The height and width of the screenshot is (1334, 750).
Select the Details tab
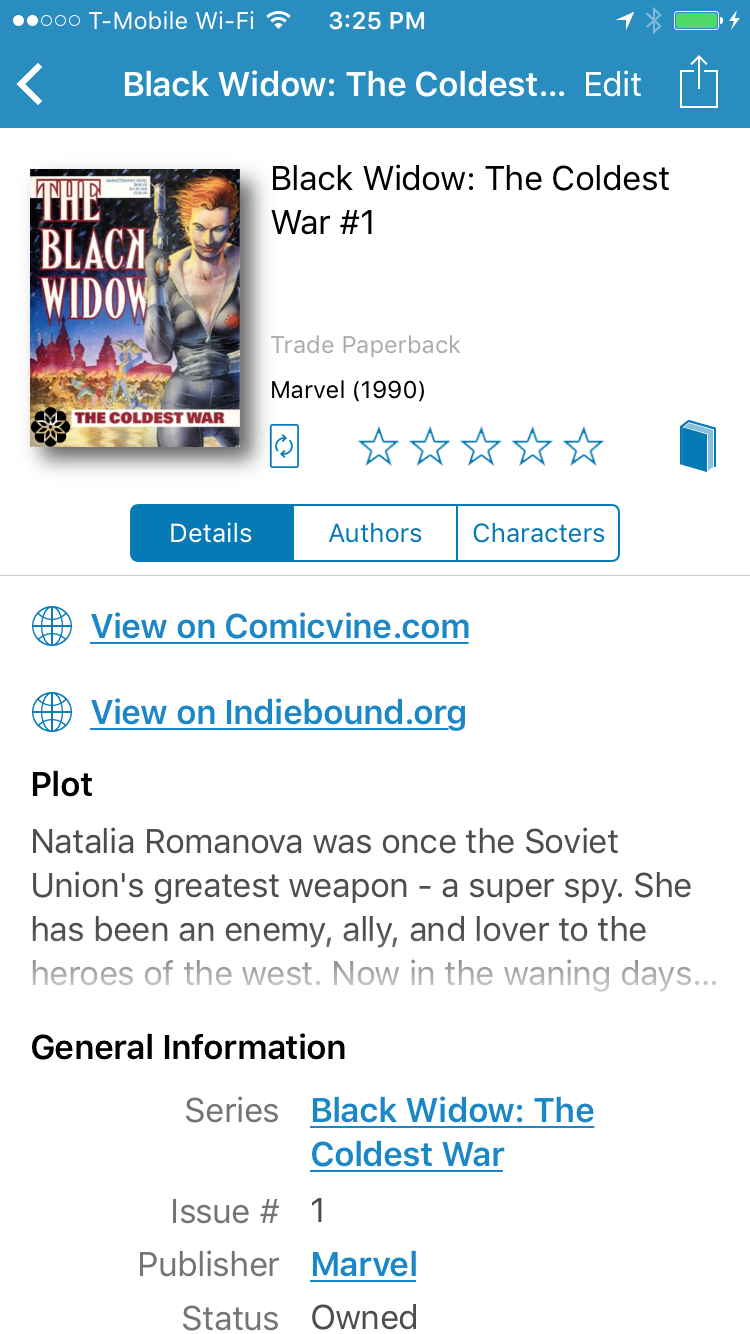click(212, 533)
